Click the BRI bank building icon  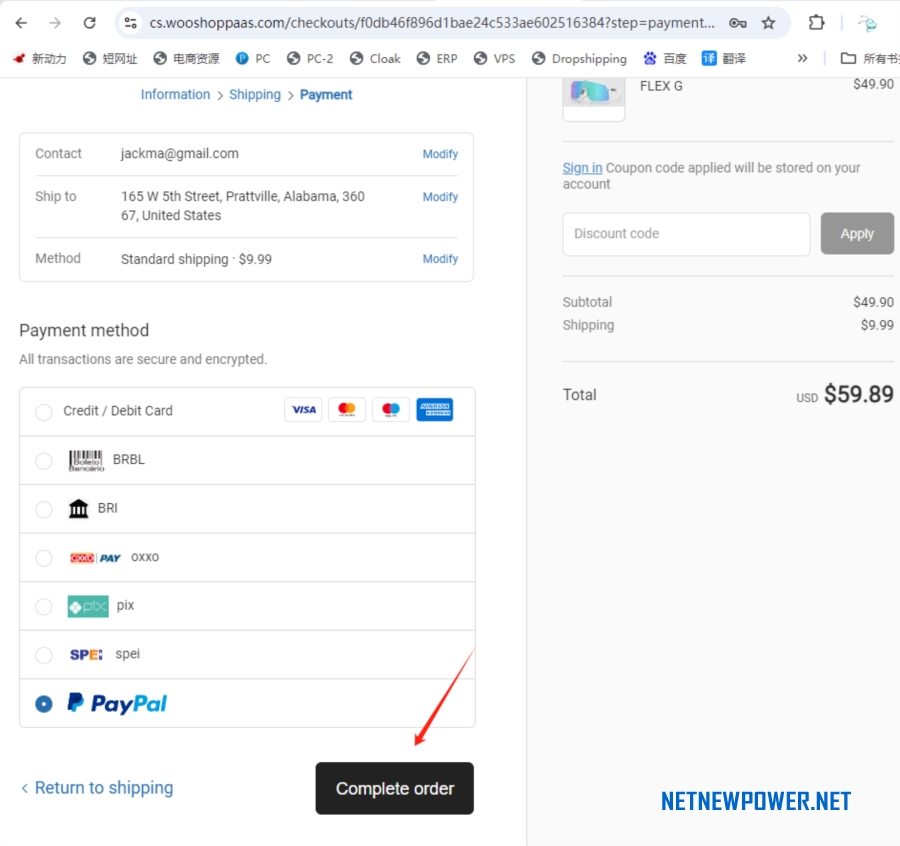tap(79, 509)
